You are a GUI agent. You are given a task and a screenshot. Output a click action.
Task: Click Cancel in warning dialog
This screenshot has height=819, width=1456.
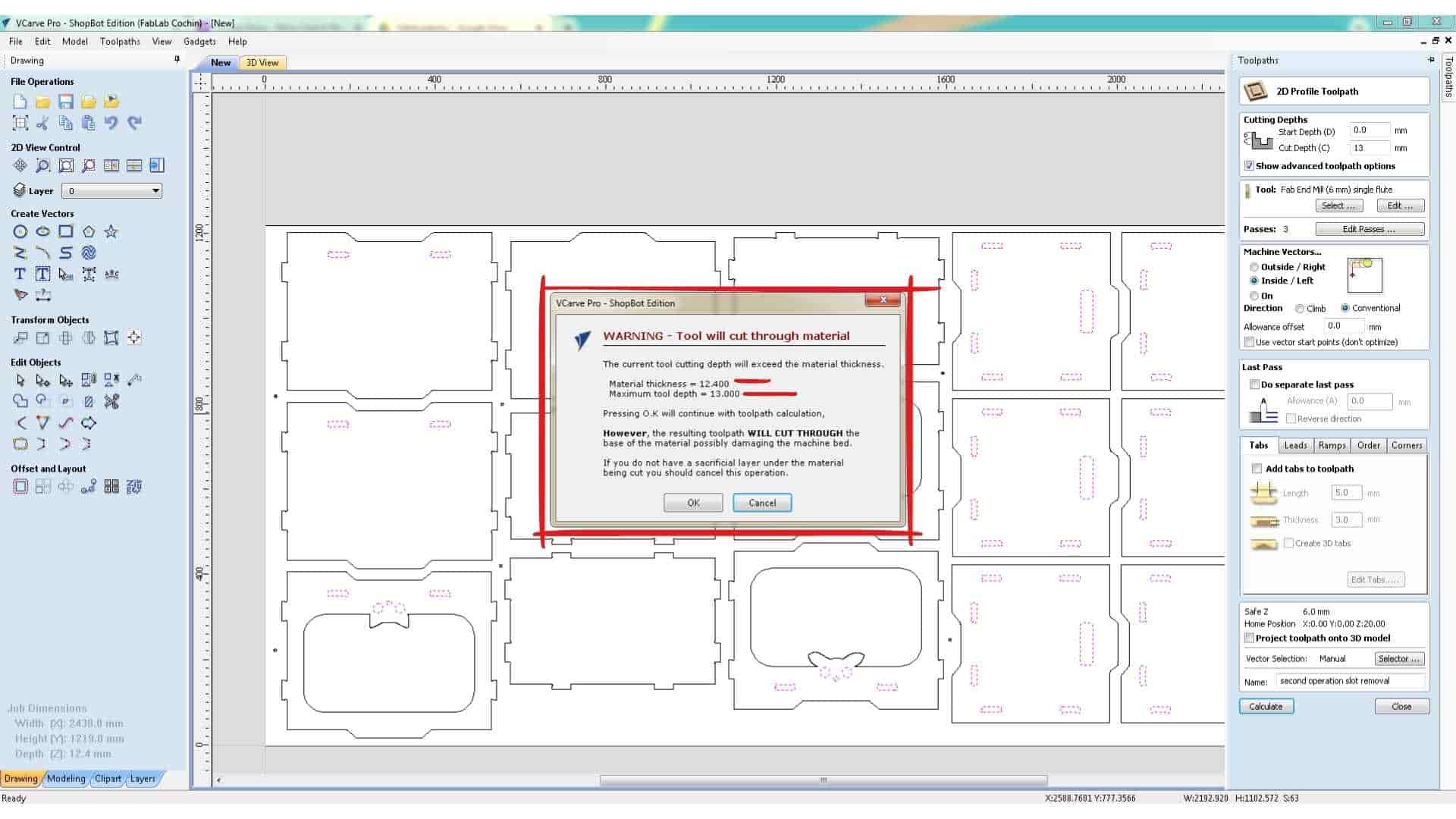click(761, 503)
